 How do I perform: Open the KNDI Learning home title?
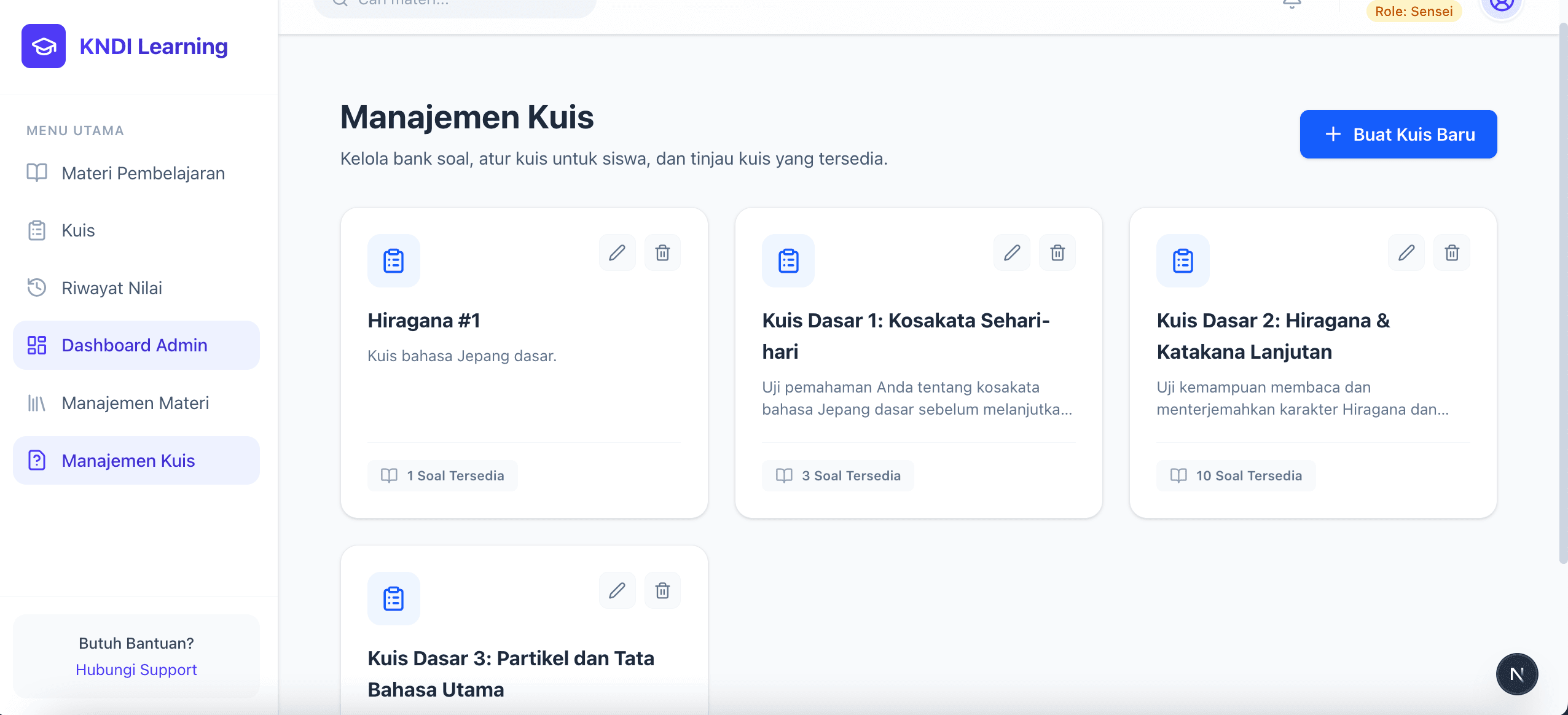tap(154, 46)
